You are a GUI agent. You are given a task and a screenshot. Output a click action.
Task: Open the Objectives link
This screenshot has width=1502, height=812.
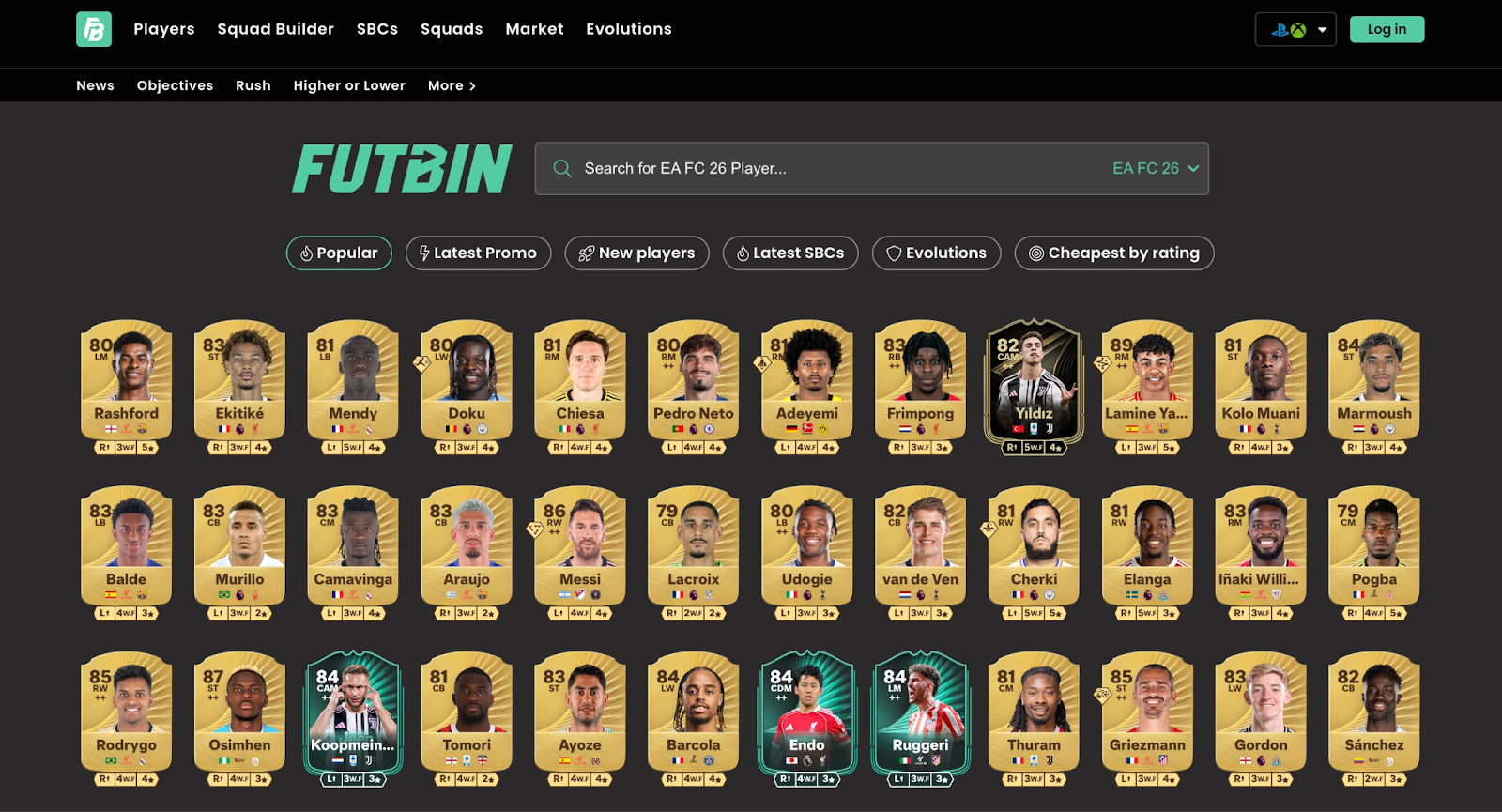pyautogui.click(x=175, y=85)
